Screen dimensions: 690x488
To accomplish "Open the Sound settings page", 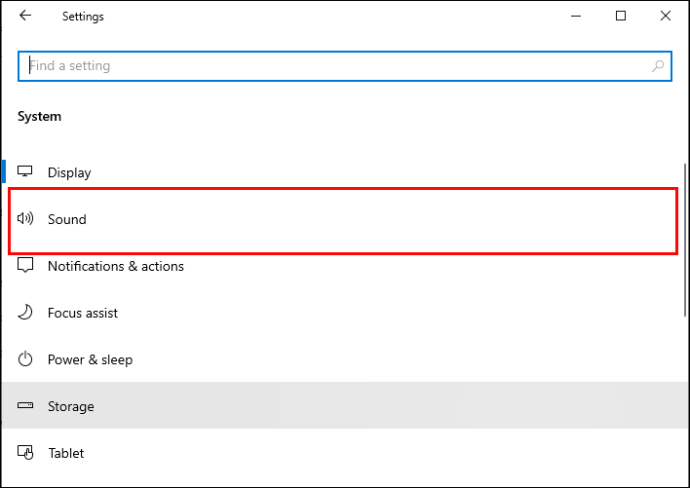I will pos(343,219).
